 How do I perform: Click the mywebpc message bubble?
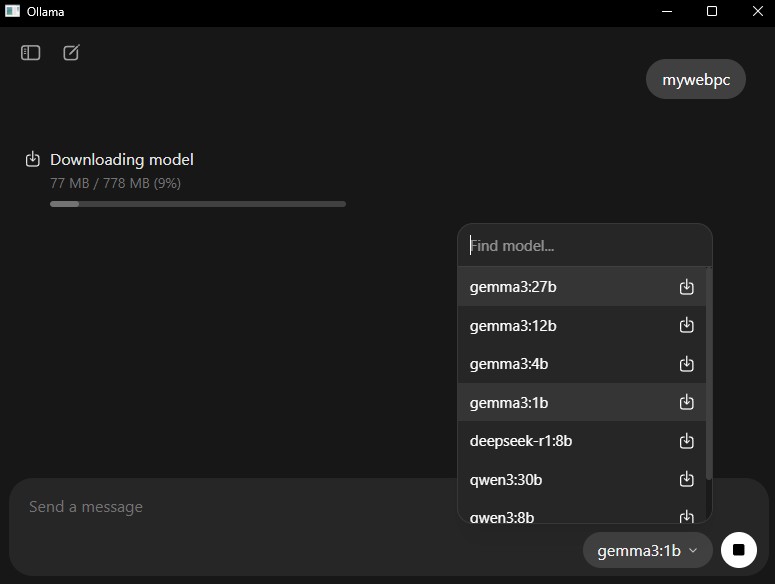[x=695, y=79]
